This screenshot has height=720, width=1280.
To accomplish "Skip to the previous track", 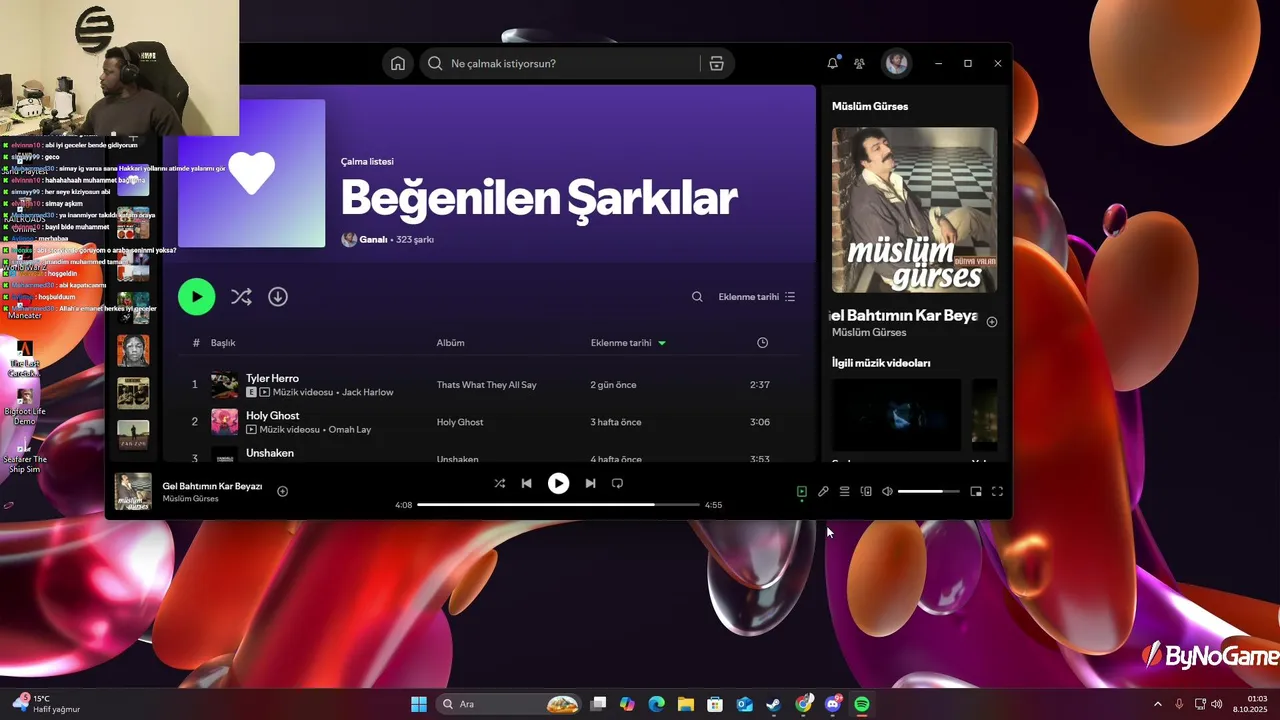I will point(527,483).
